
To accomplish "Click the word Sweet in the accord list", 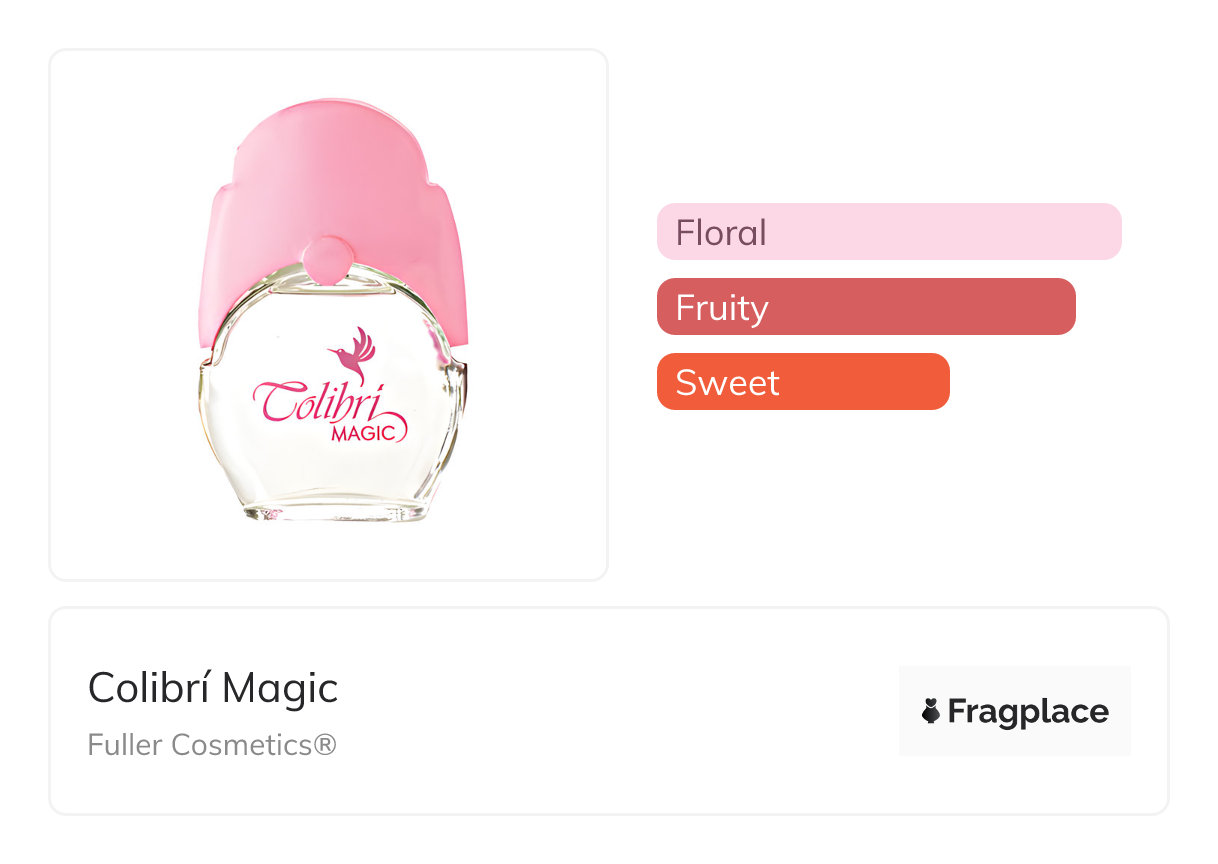I will tap(727, 383).
